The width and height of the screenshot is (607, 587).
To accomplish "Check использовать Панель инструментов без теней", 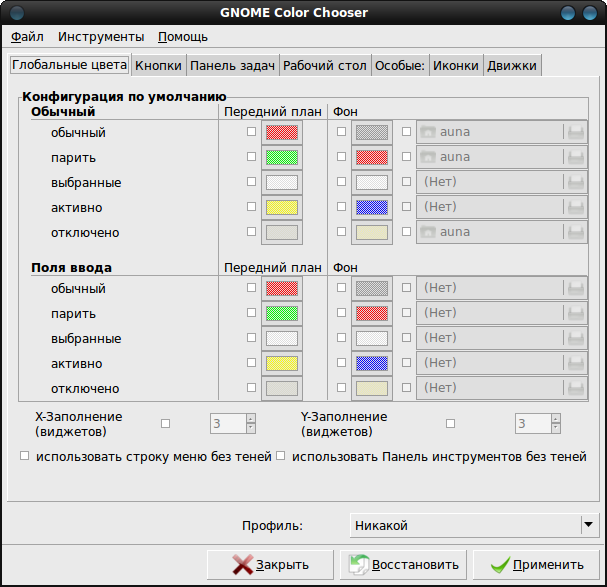I will 281,456.
